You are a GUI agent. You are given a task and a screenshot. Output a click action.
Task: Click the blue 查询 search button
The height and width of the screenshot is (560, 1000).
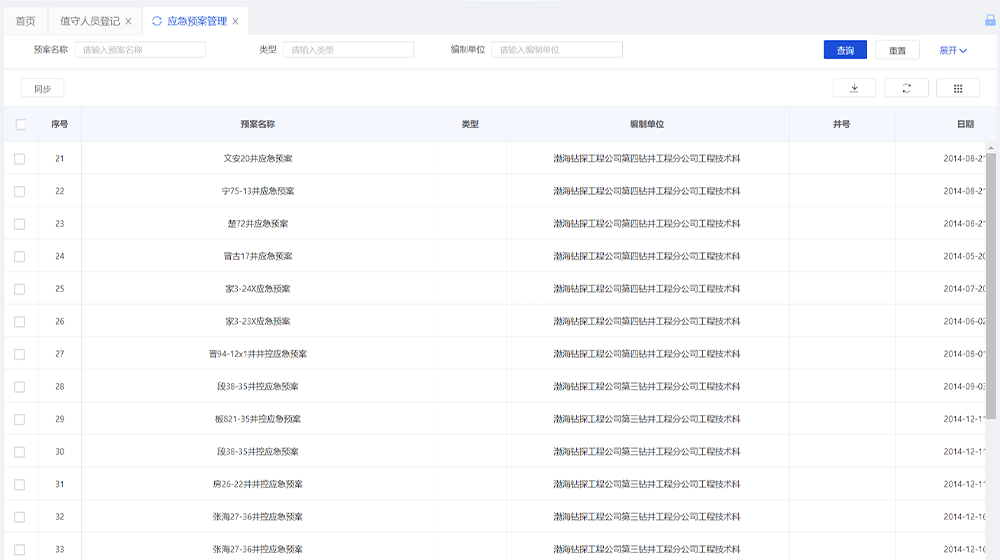845,50
